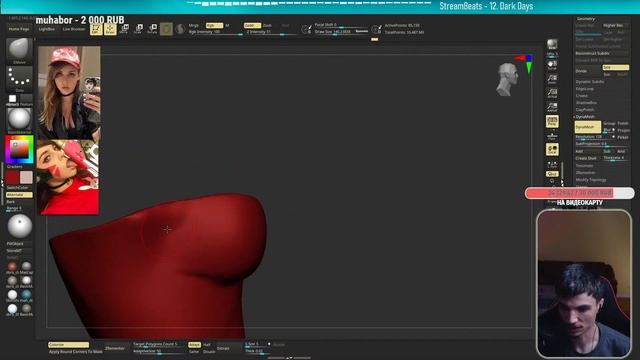Click the DynaMesh button
Screen dimensions: 640x360
pos(588,127)
